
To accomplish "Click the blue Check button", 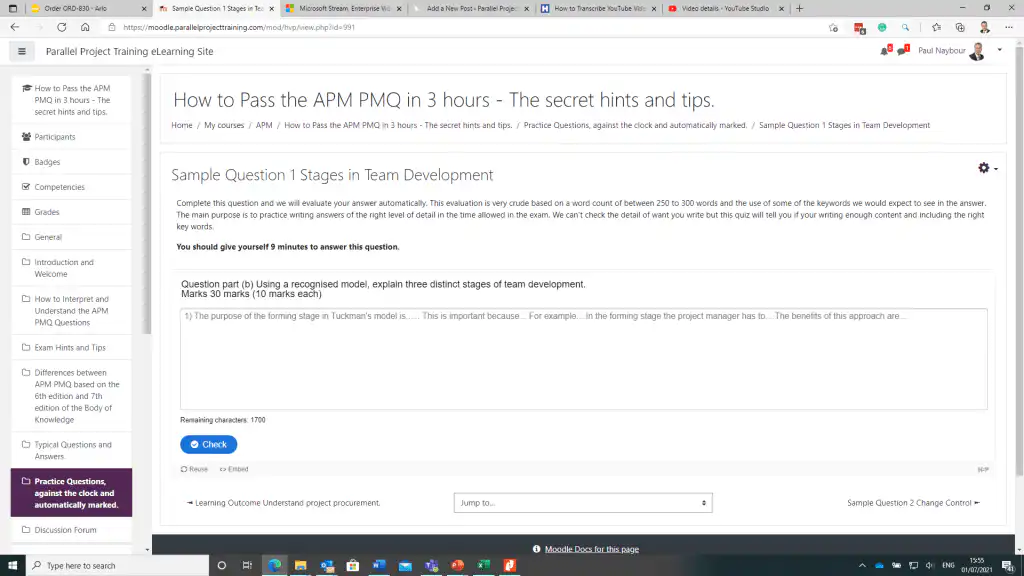I will click(x=208, y=444).
